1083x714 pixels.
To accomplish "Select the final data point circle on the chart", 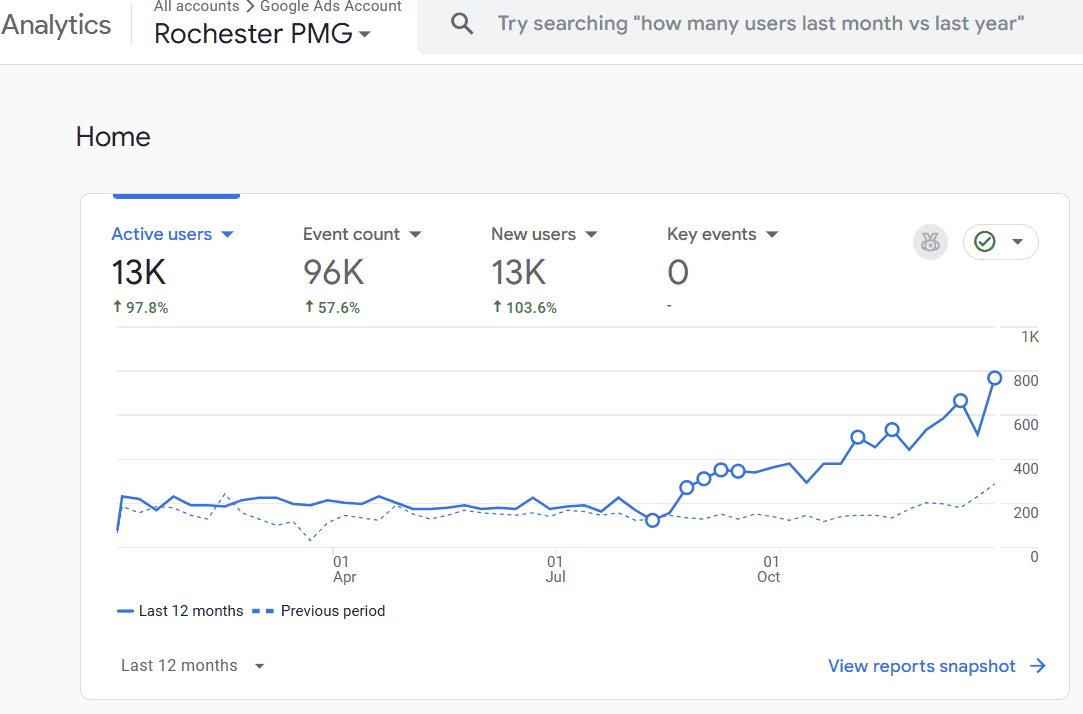I will [995, 378].
